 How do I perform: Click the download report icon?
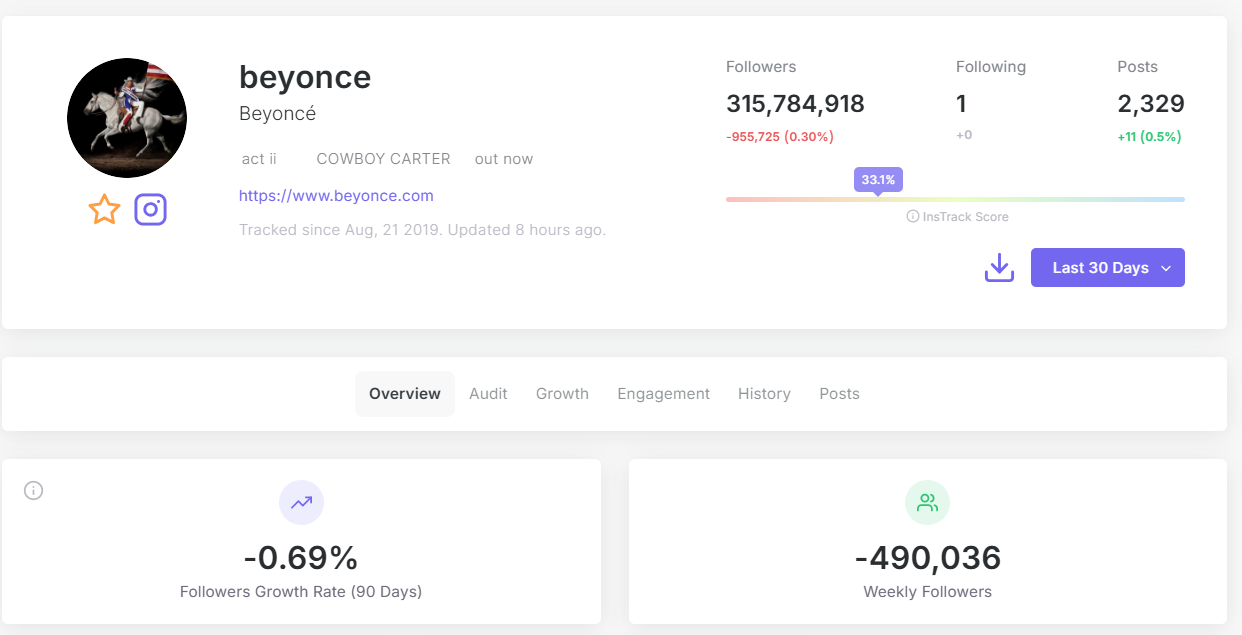point(999,268)
